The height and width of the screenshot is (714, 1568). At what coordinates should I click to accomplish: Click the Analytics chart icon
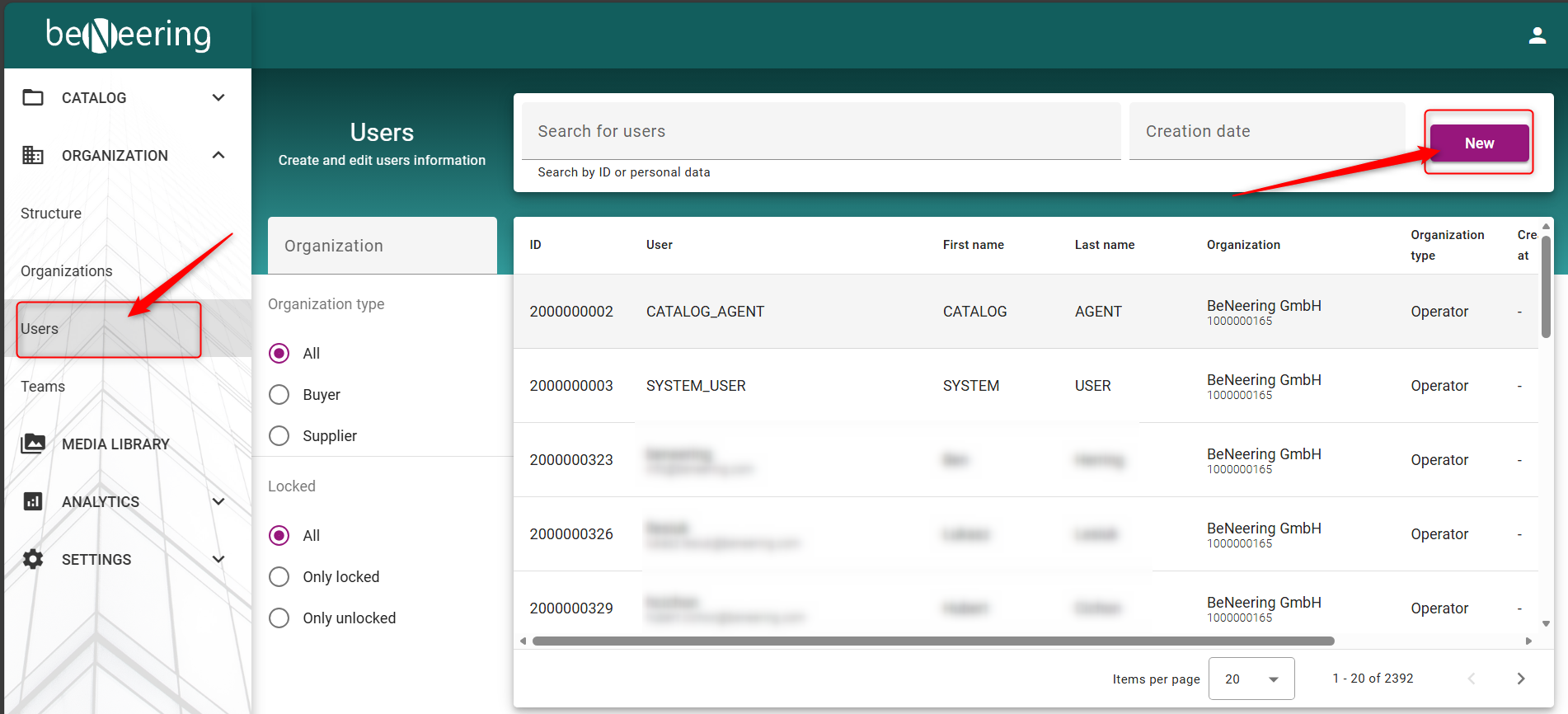33,501
